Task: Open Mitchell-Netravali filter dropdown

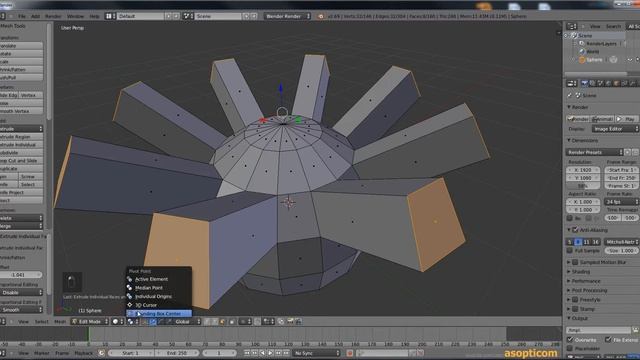Action: pos(621,242)
